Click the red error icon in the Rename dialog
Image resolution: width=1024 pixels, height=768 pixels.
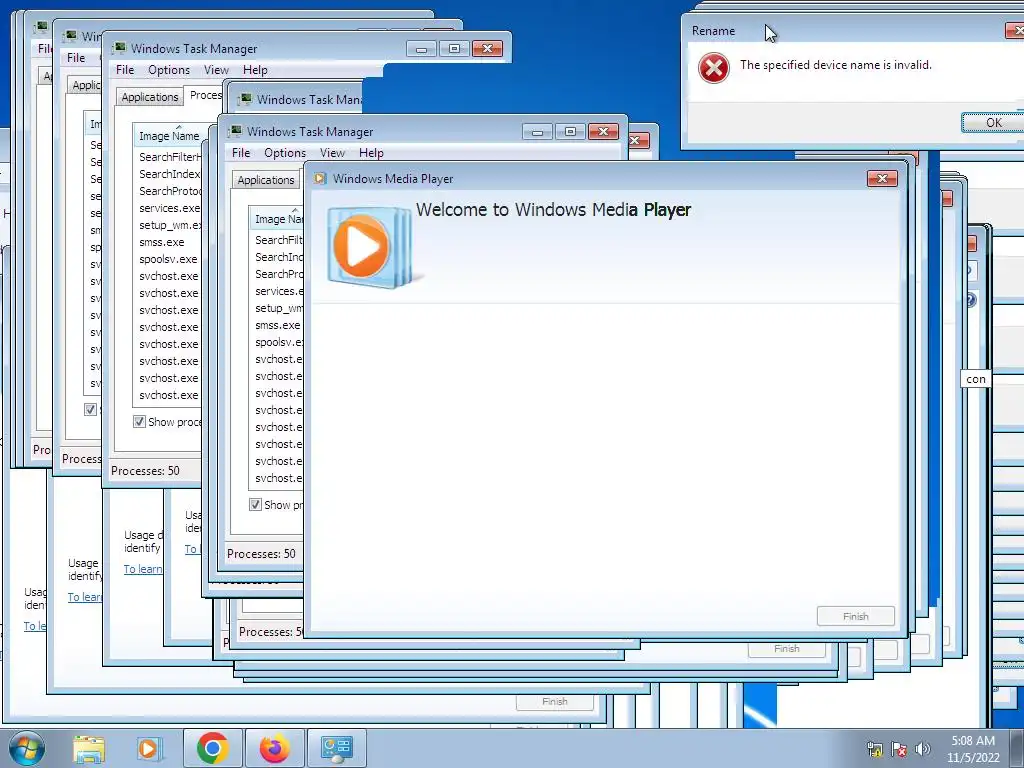[713, 68]
